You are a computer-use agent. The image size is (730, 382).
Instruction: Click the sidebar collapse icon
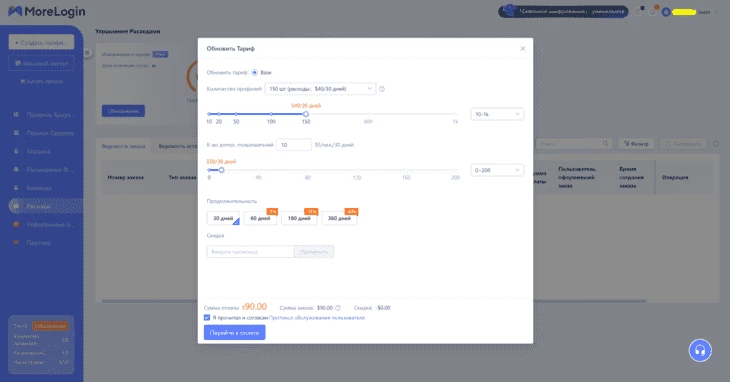(87, 53)
